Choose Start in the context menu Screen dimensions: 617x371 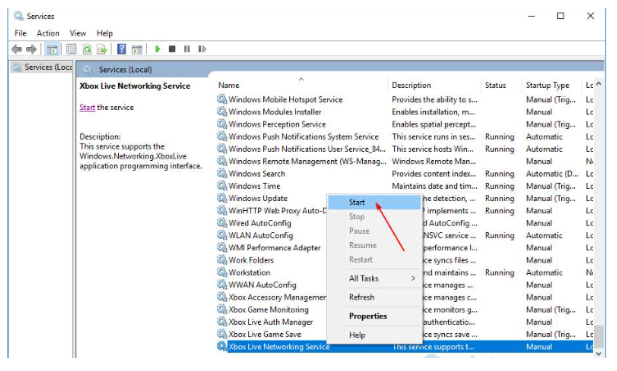point(374,202)
